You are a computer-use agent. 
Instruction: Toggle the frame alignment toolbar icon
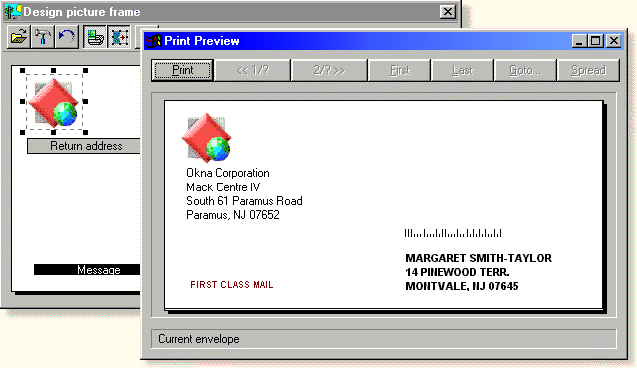click(x=119, y=37)
